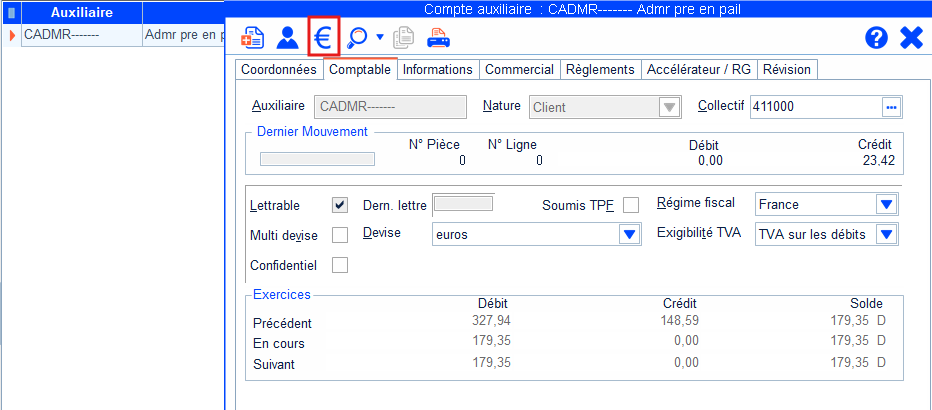Screen dimensions: 932x410
Task: Click the Collectif ellipsis browse button
Action: 890,106
